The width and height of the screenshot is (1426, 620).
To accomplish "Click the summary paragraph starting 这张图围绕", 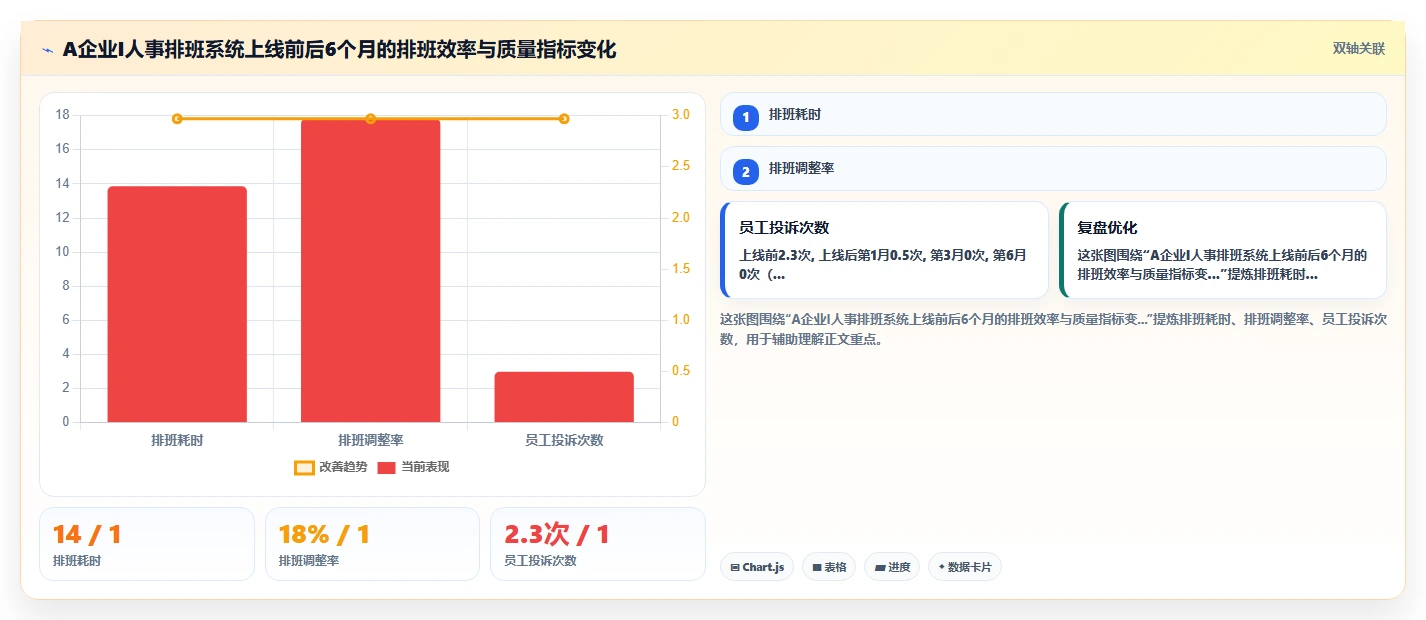I will pos(1053,329).
